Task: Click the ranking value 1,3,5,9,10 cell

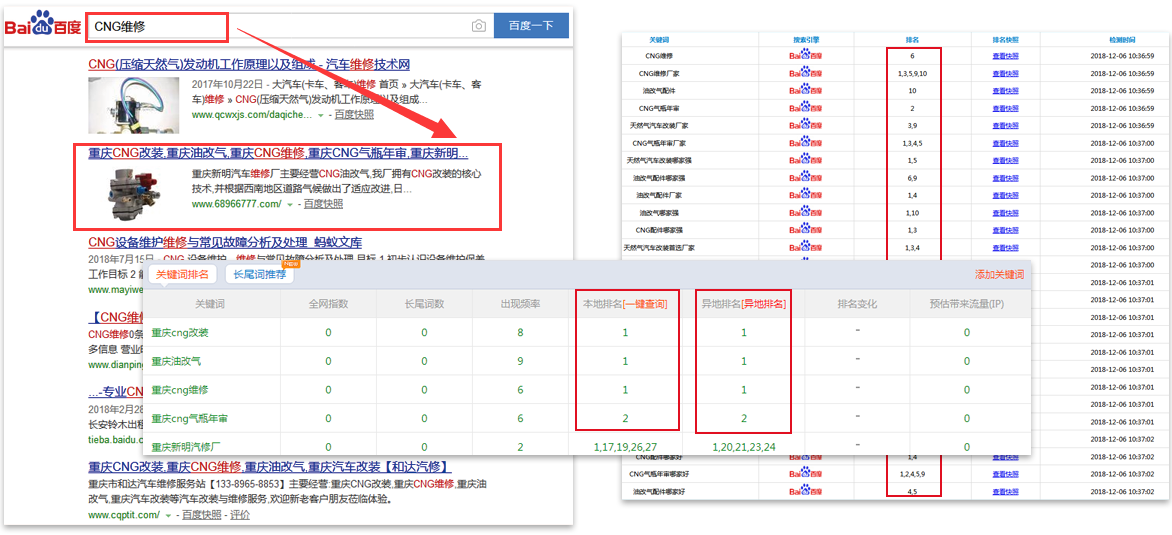Action: pos(912,73)
